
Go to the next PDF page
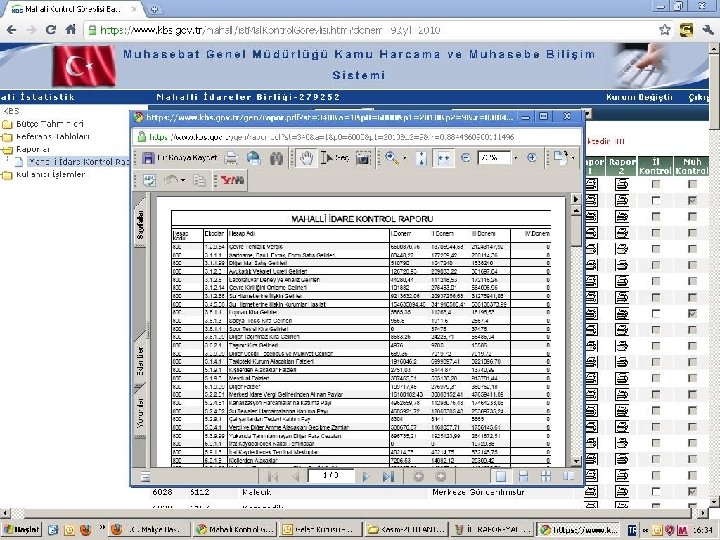366,477
